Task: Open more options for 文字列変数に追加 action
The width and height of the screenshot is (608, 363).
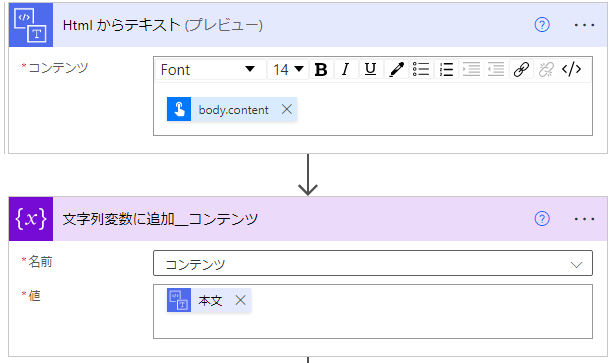Action: point(584,219)
